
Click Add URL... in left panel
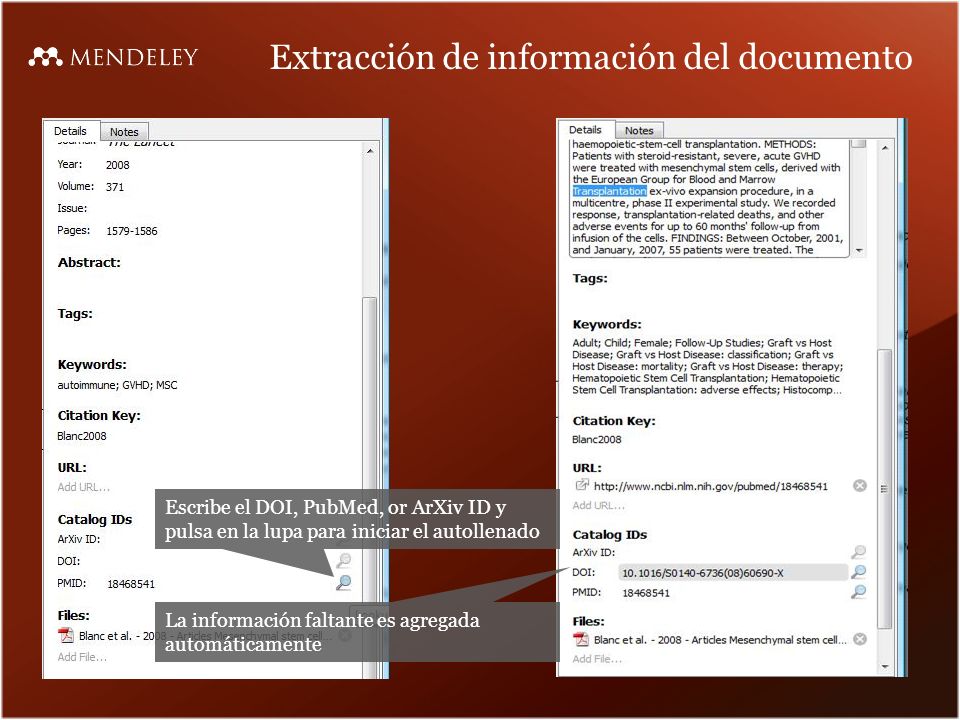[x=84, y=487]
